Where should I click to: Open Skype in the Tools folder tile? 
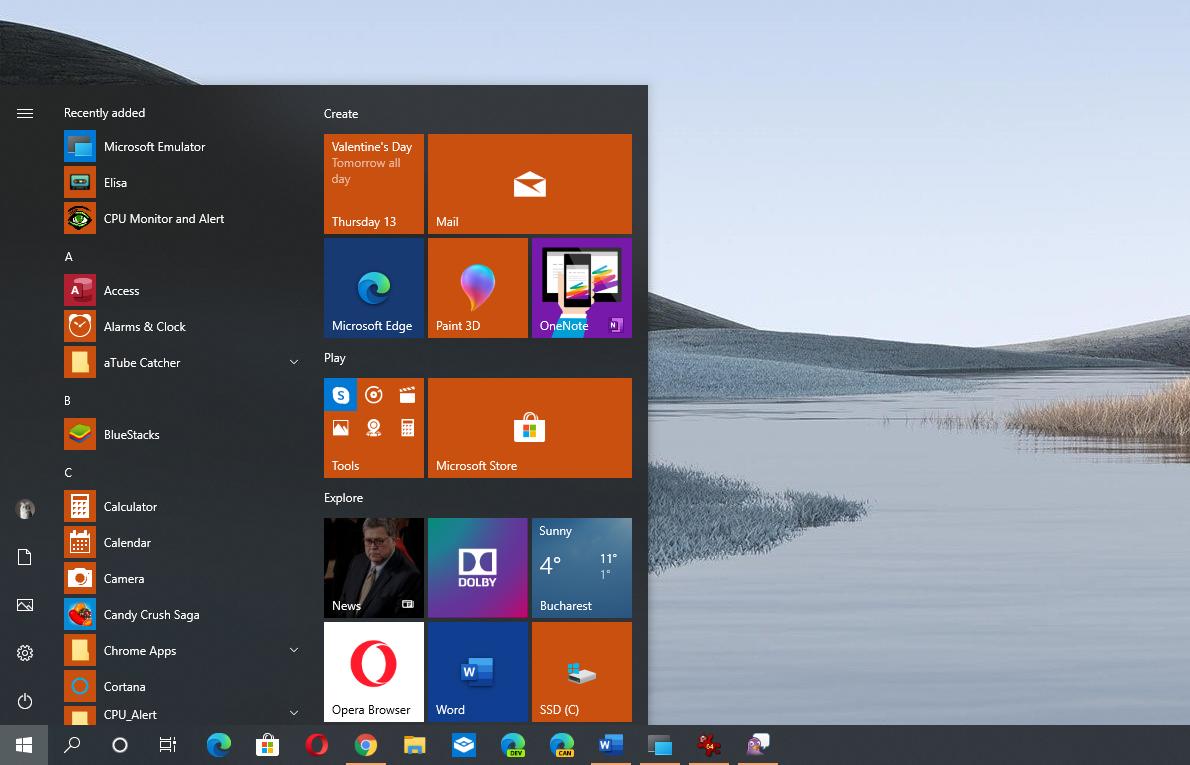coord(341,395)
